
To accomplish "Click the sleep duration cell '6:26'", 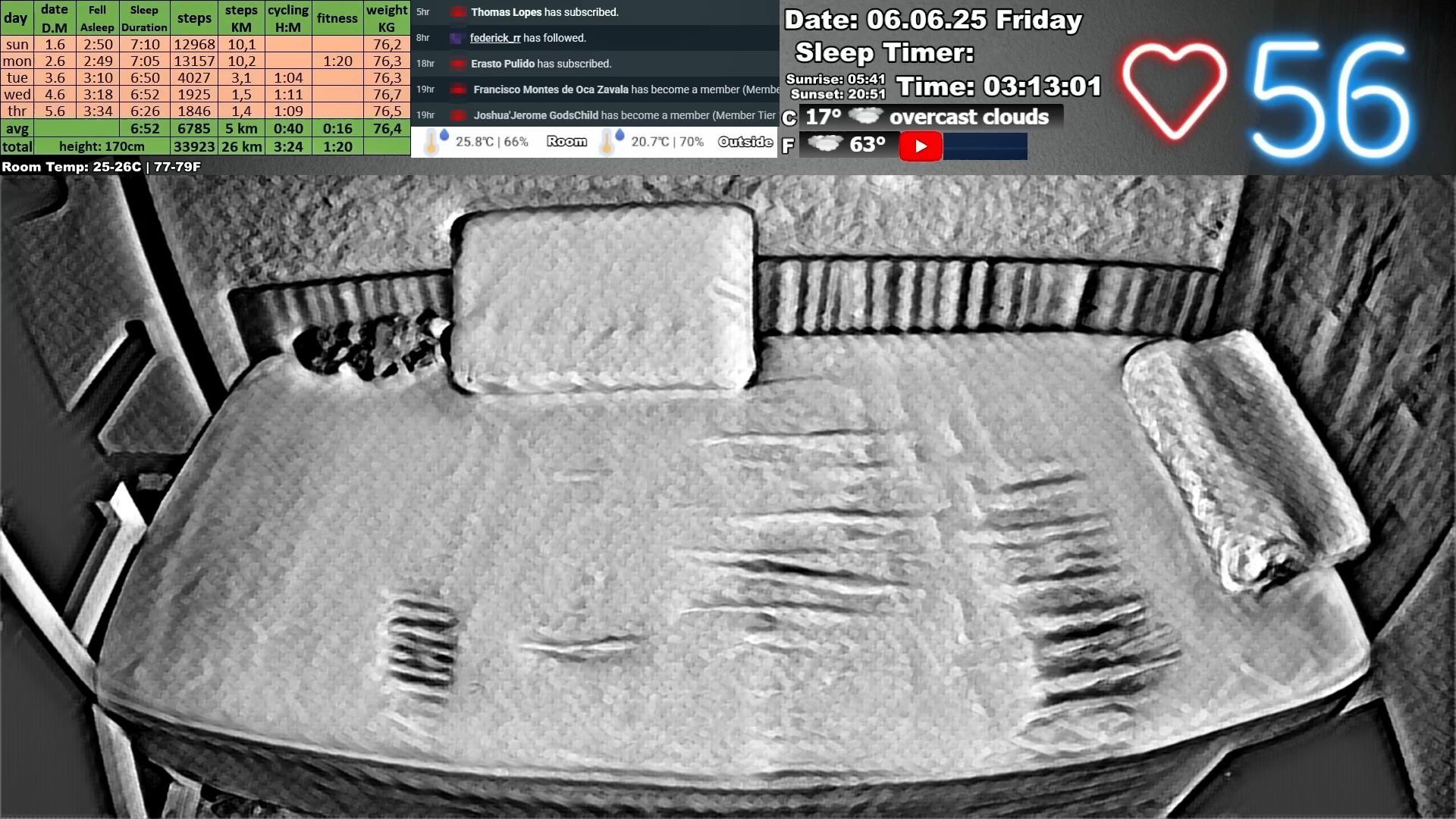I will [x=144, y=111].
